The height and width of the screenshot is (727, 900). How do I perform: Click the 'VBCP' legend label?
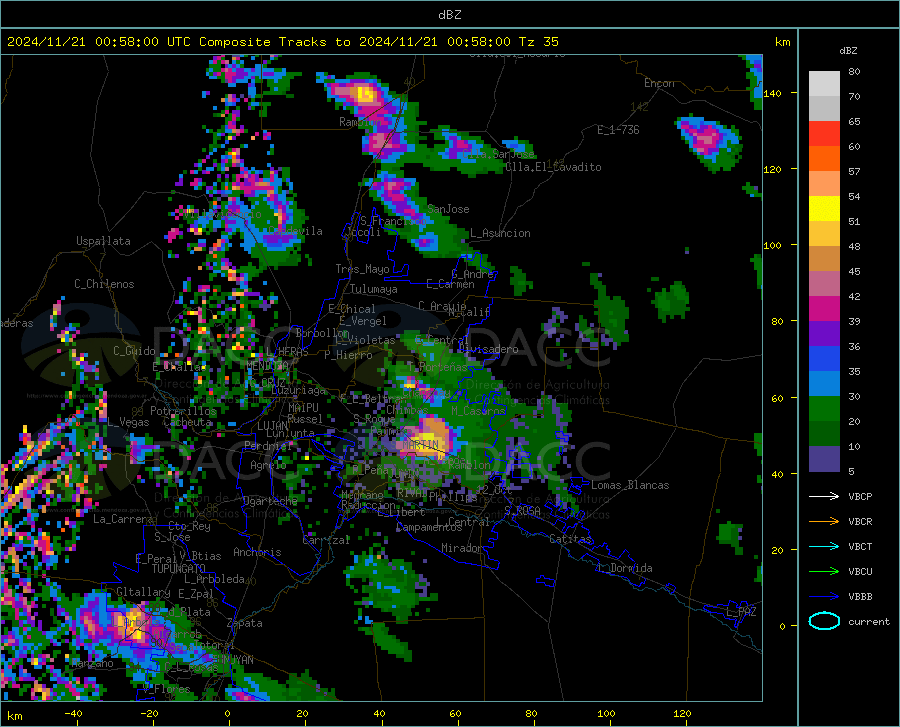pyautogui.click(x=860, y=496)
